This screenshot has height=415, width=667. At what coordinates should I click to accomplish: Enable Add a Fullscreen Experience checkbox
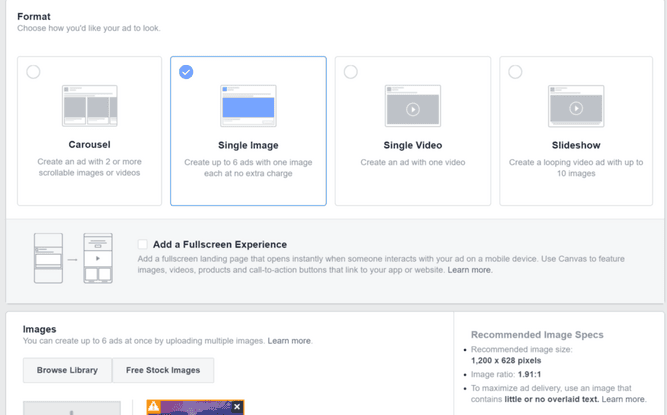(x=143, y=244)
